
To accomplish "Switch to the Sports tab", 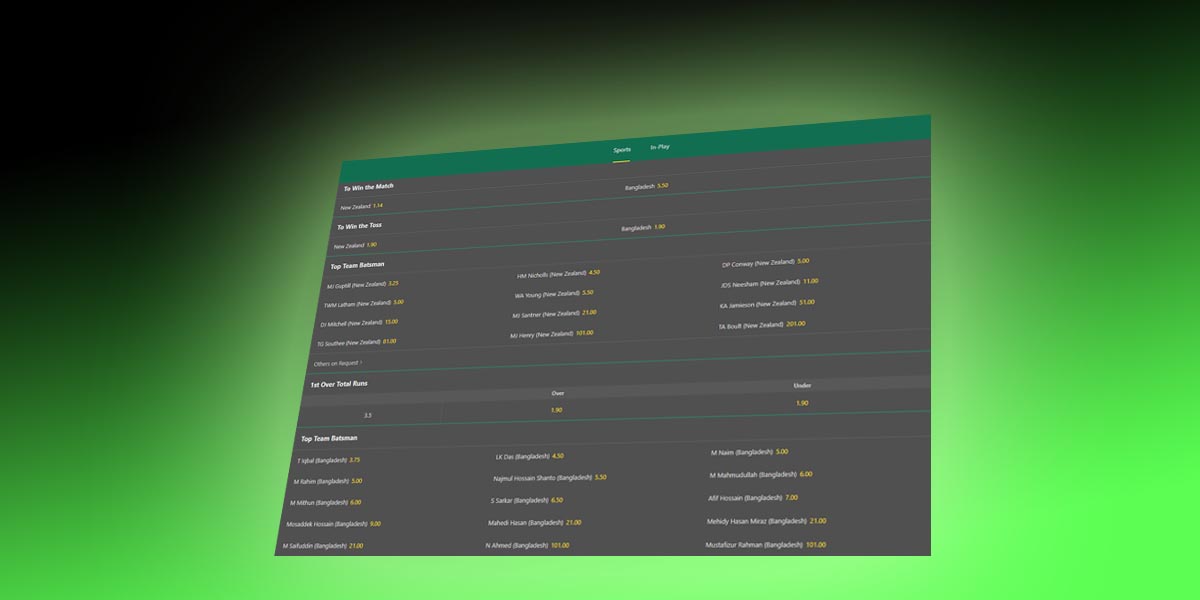I will point(622,150).
